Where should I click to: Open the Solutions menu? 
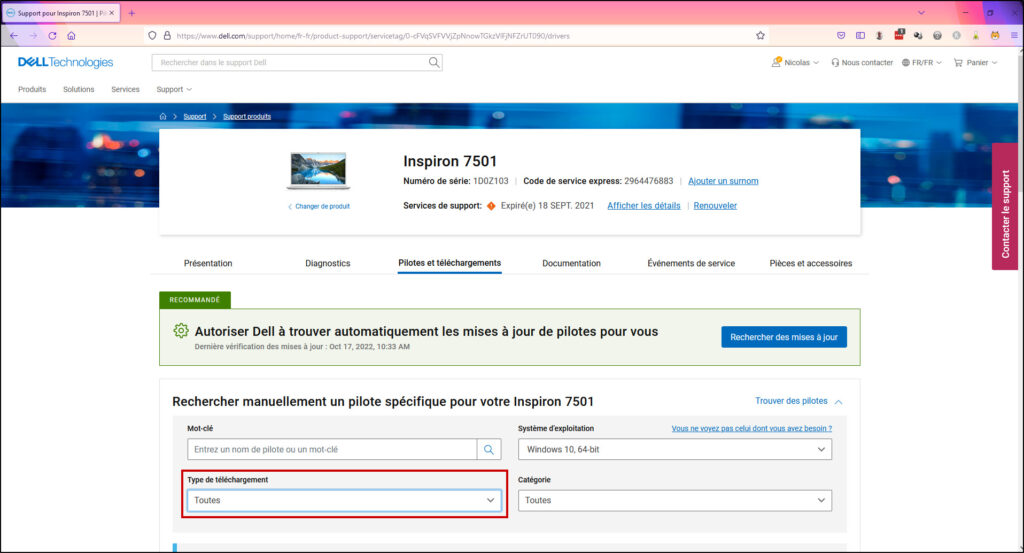[x=78, y=89]
